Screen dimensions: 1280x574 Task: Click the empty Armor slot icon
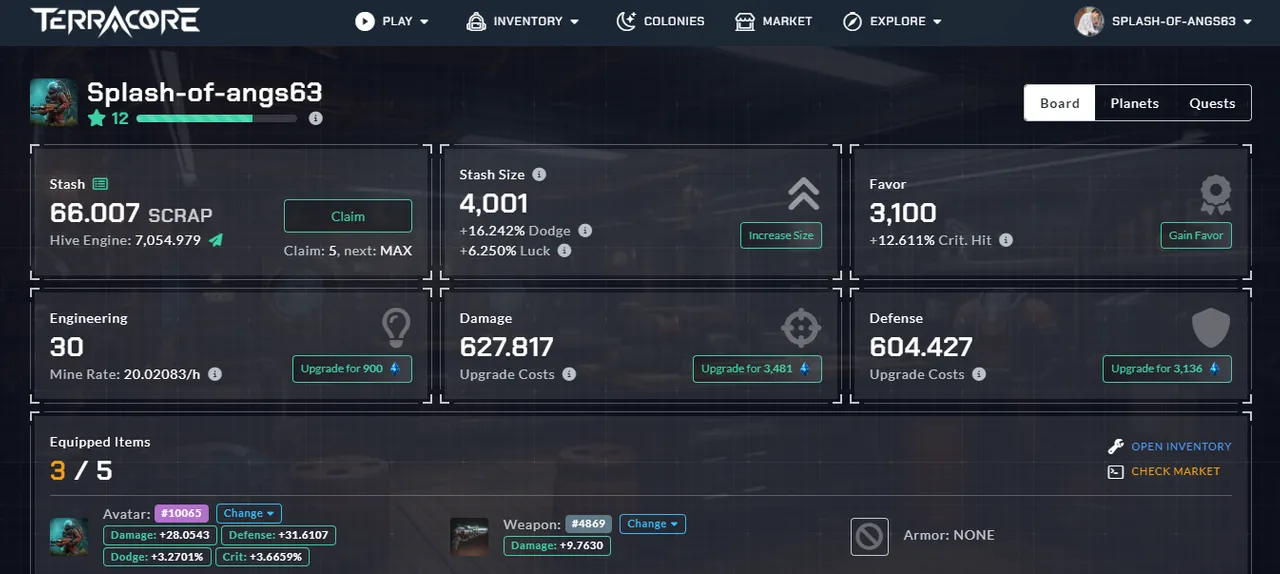click(x=870, y=536)
